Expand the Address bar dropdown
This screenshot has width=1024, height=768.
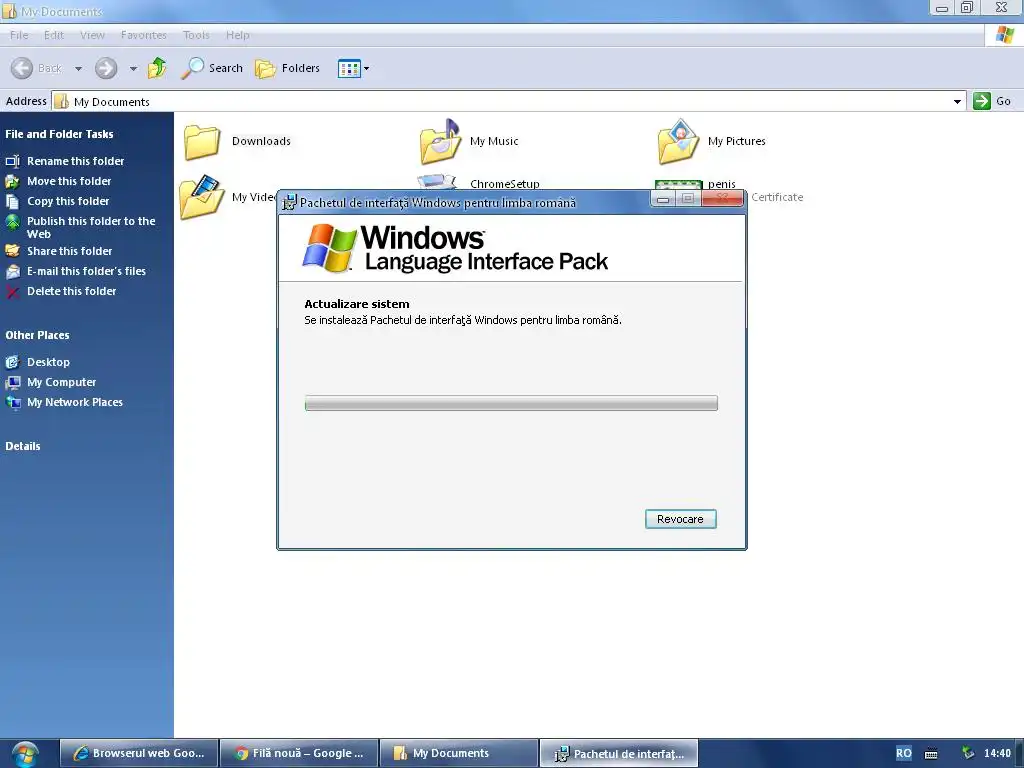coord(957,101)
